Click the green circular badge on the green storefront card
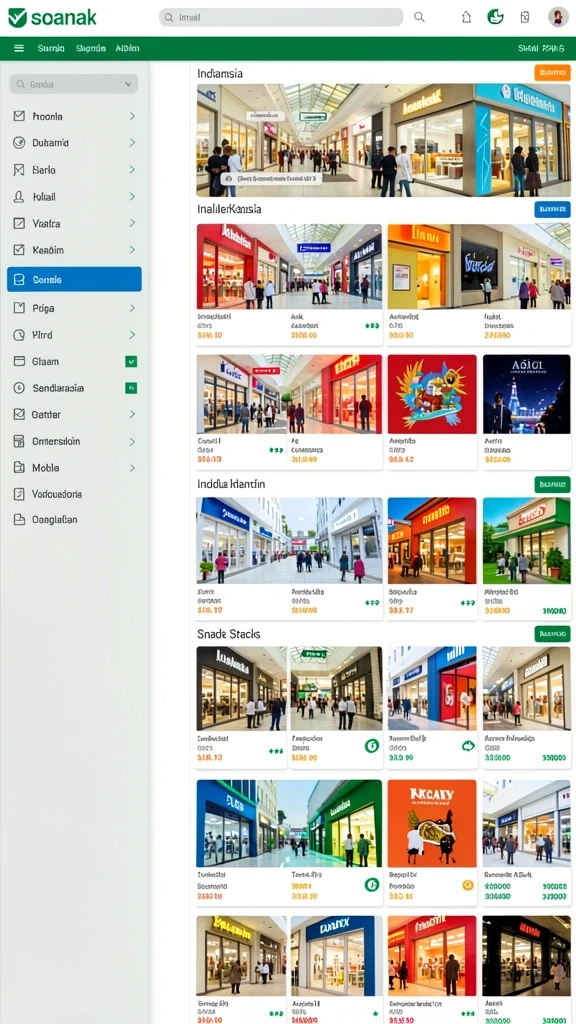This screenshot has width=576, height=1024. pos(372,885)
